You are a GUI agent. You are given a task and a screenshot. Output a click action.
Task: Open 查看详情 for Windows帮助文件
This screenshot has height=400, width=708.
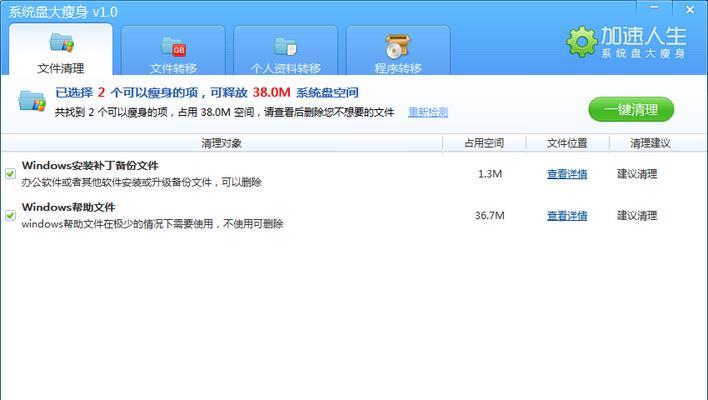567,216
